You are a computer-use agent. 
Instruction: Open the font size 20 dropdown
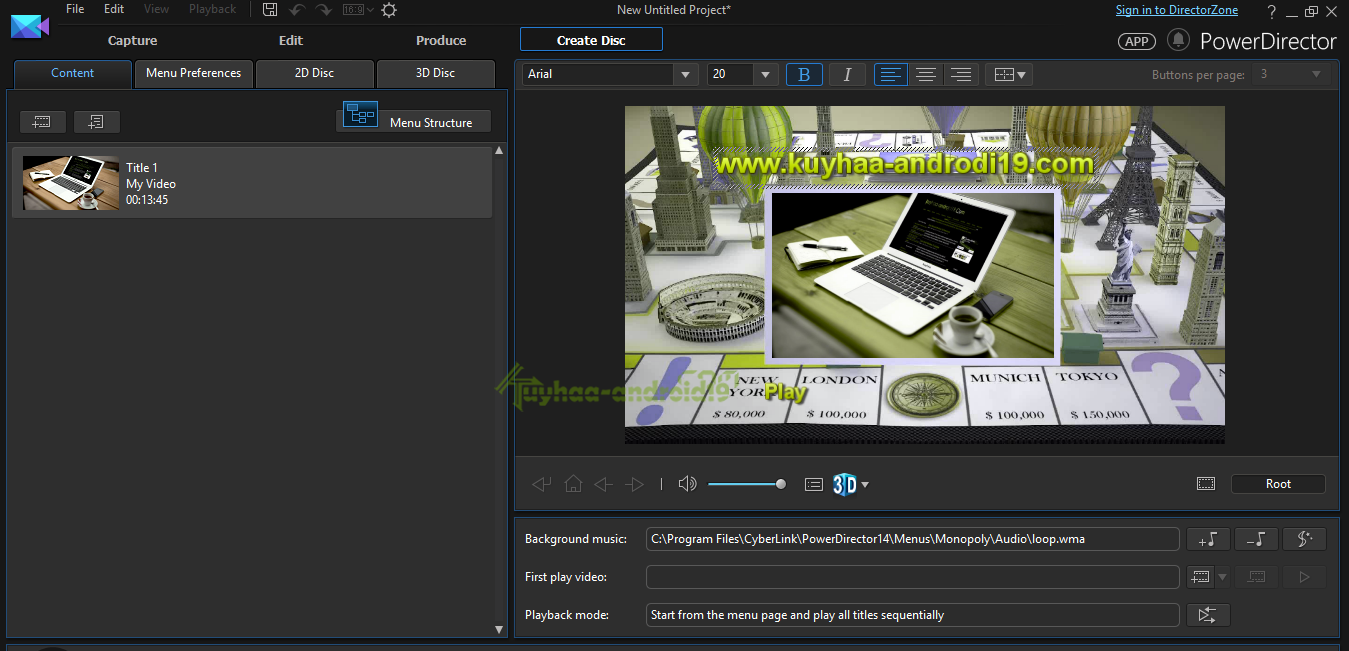pyautogui.click(x=766, y=74)
